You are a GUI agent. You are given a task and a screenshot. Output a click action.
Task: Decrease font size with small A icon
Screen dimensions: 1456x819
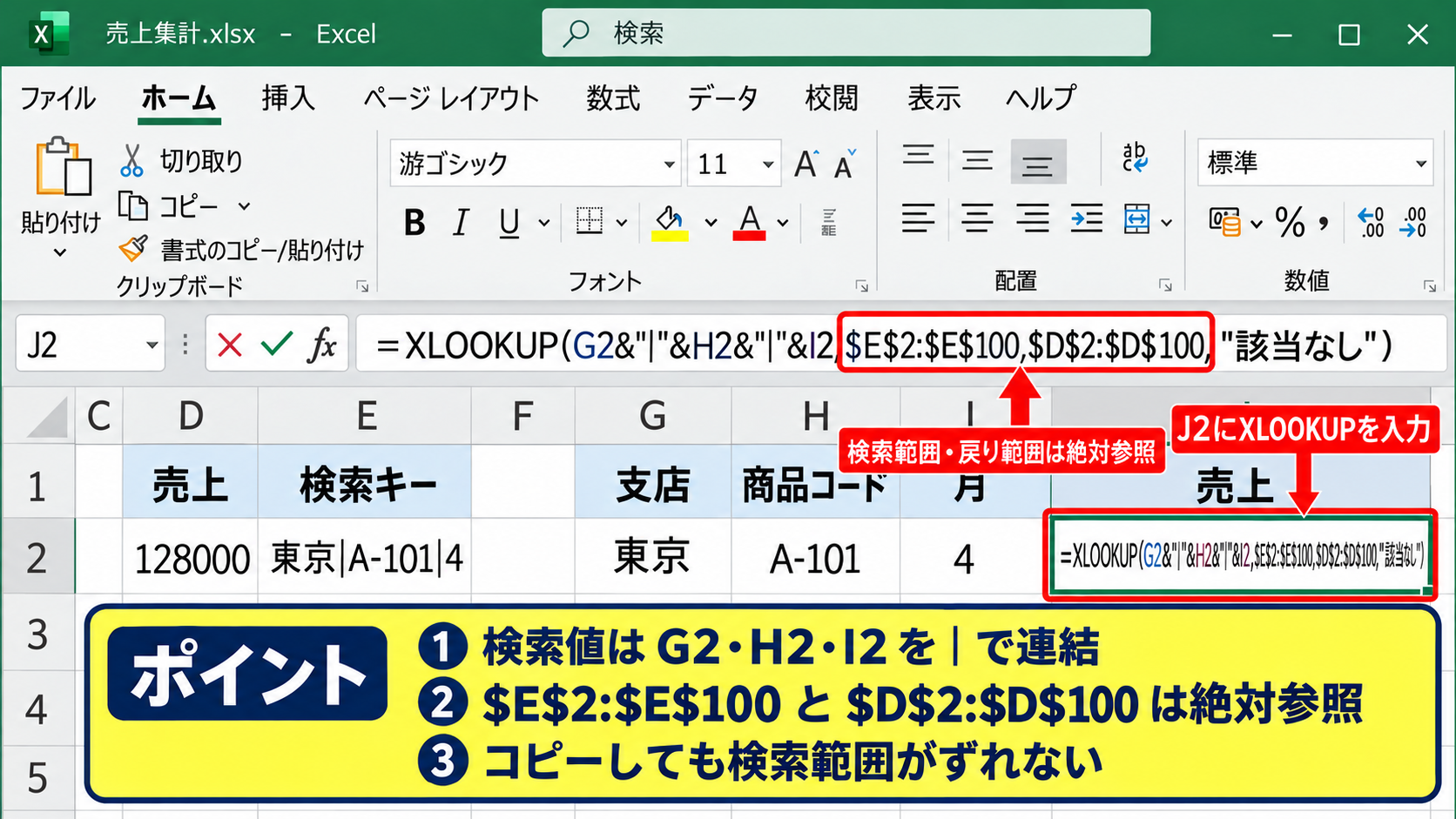[845, 164]
